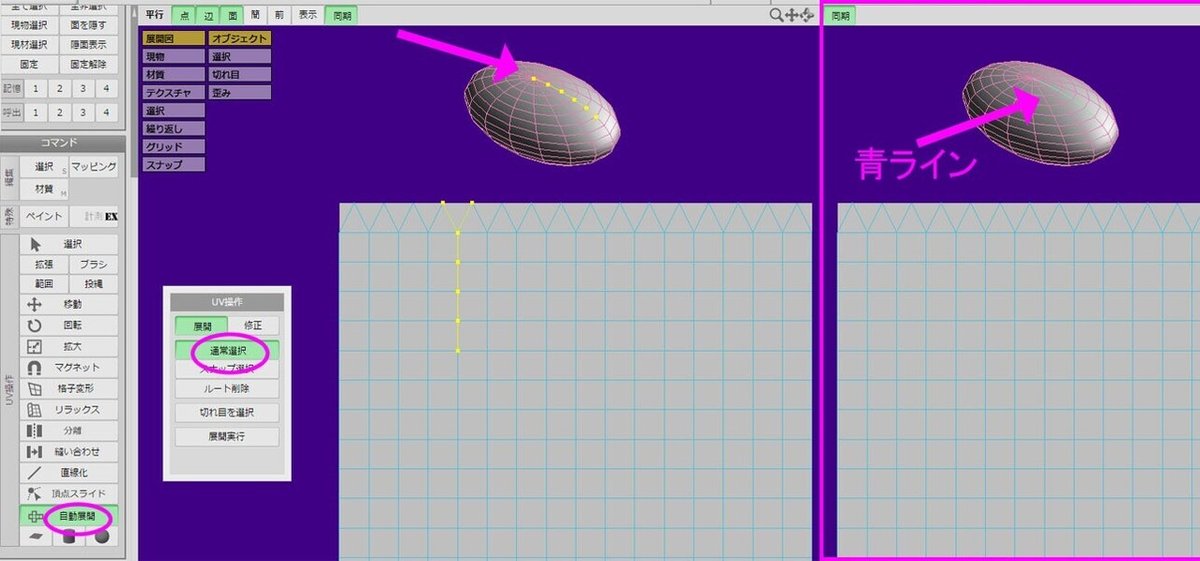Open the 歪み overlay menu item
This screenshot has width=1200, height=561.
click(x=240, y=92)
